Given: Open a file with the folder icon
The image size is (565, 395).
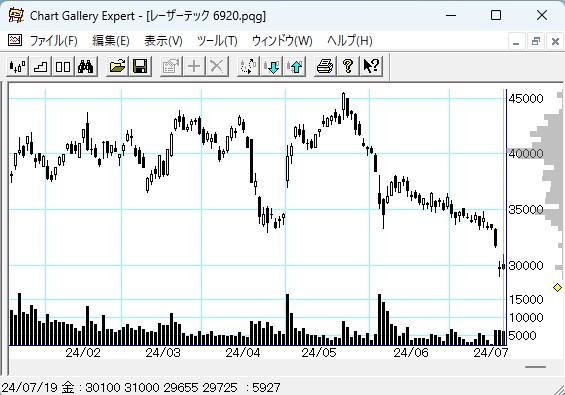Looking at the screenshot, I should (117, 66).
